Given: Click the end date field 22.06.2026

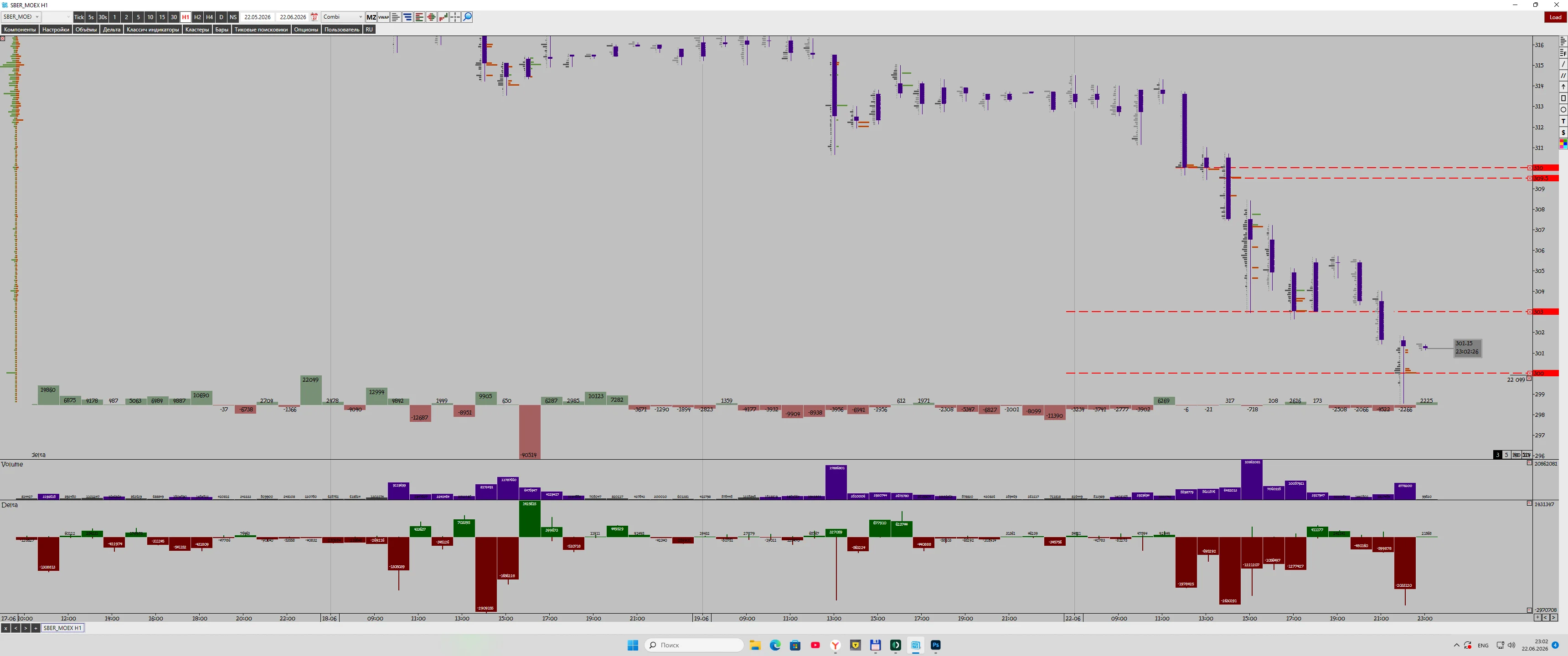Looking at the screenshot, I should [x=293, y=17].
